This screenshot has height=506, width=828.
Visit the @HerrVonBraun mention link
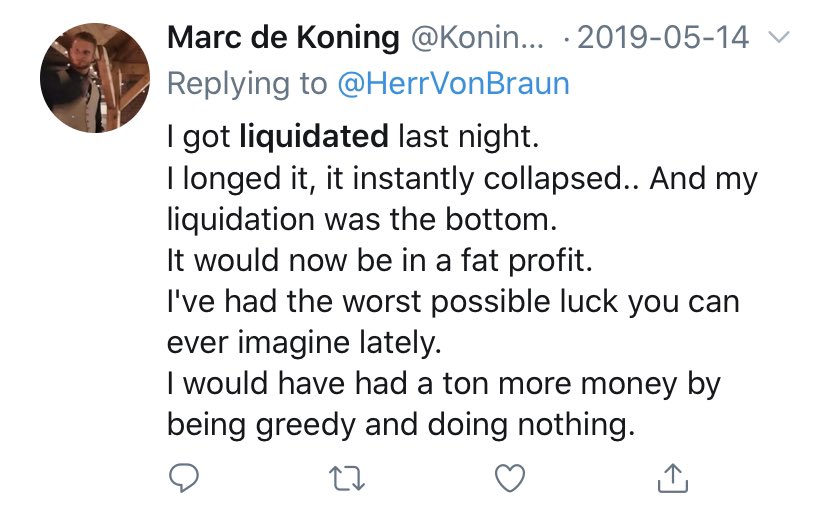pyautogui.click(x=454, y=83)
